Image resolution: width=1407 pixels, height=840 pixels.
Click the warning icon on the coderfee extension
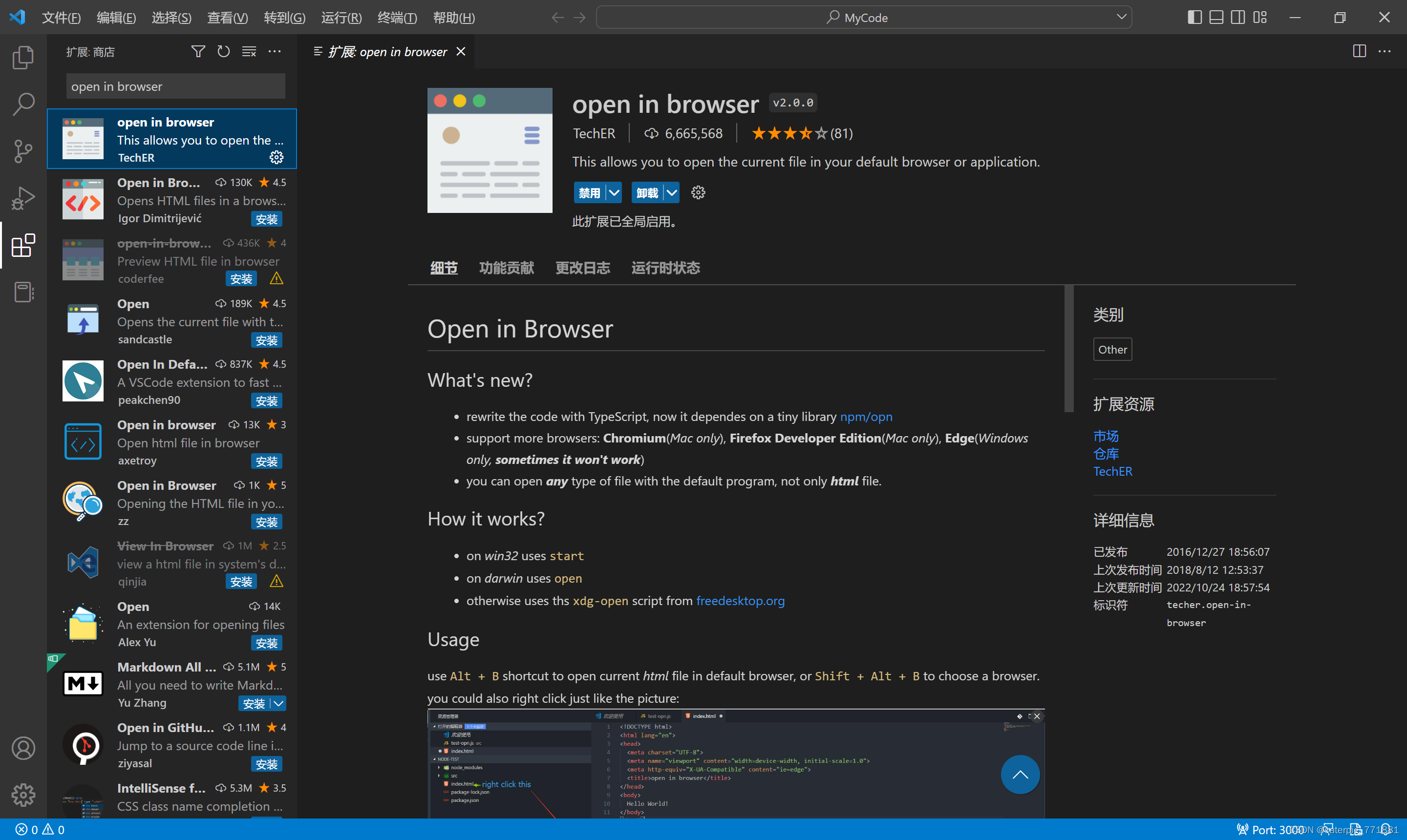click(x=277, y=278)
